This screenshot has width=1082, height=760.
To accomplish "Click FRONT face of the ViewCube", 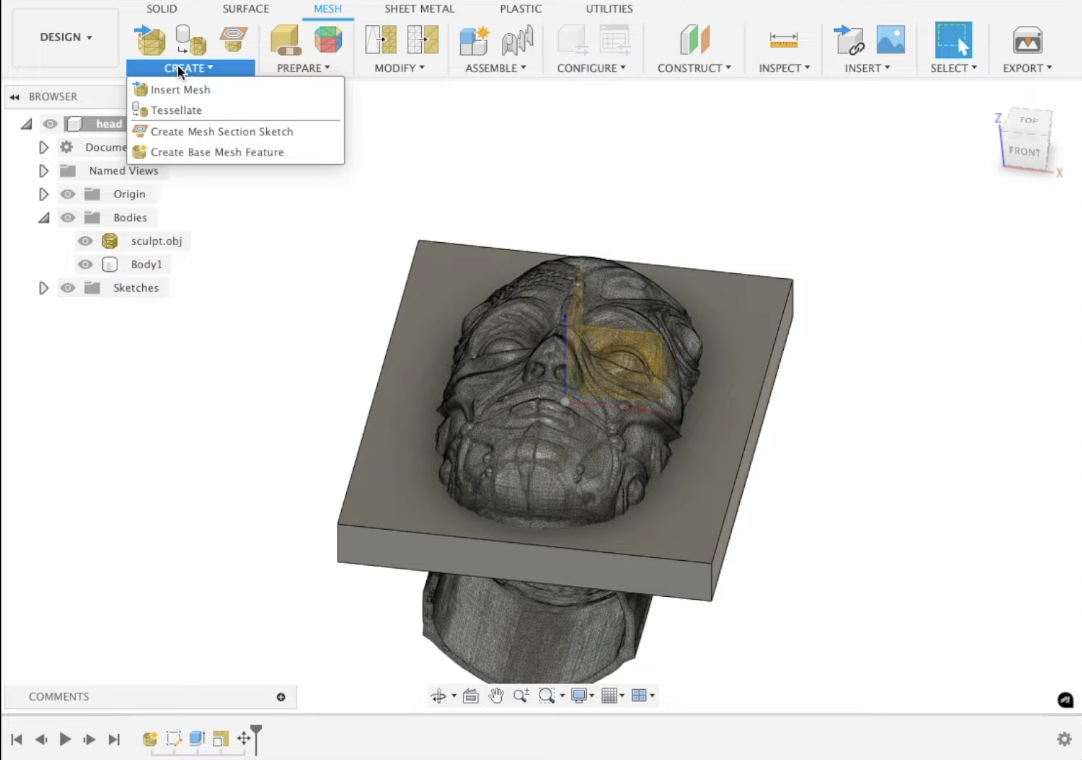I will (x=1025, y=151).
